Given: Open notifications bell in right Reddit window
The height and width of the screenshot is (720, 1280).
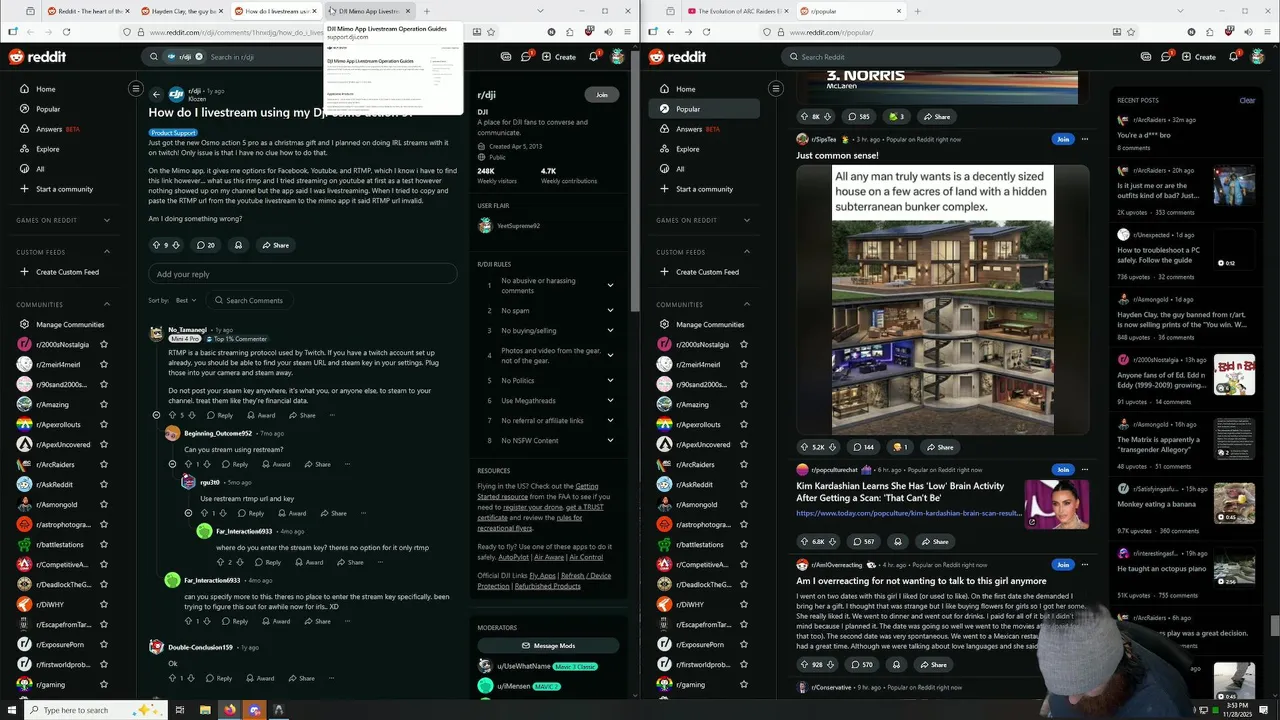Looking at the screenshot, I should click(1233, 57).
